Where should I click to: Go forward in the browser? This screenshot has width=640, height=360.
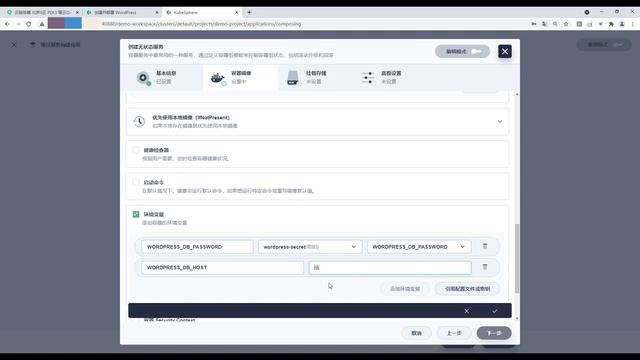tap(18, 24)
